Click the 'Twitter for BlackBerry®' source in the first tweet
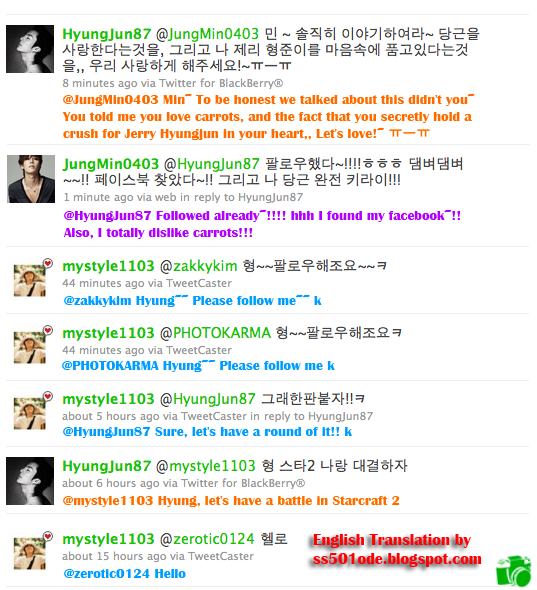Screen dimensions: 537x590 221,83
